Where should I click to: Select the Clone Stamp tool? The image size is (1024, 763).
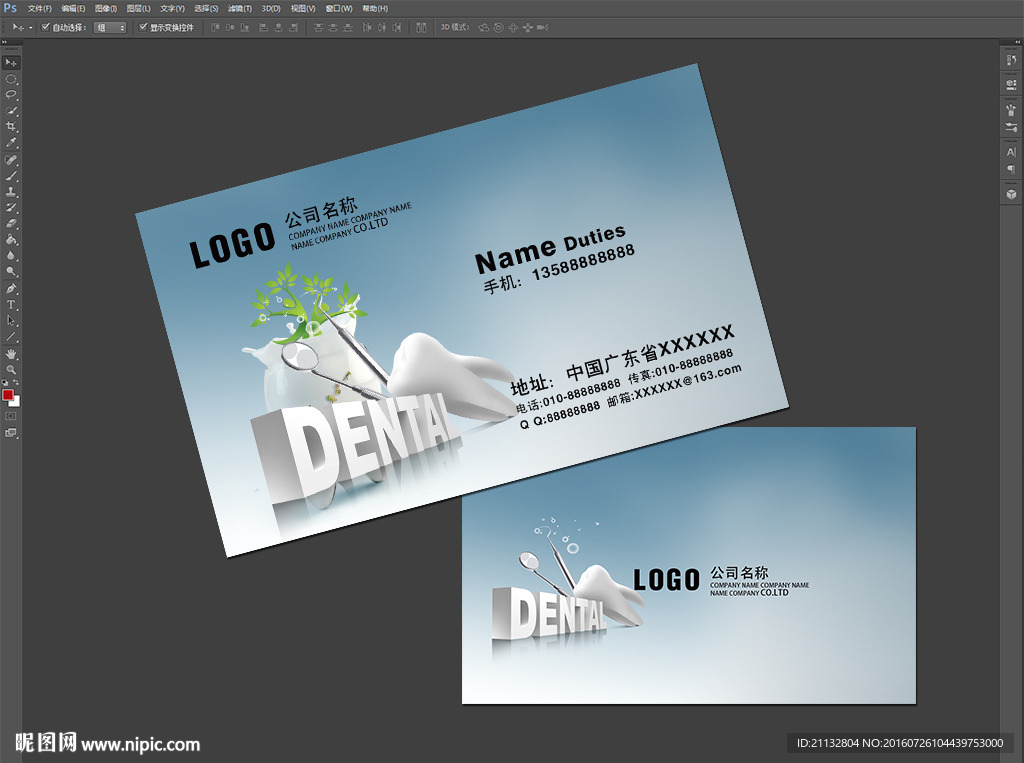click(x=11, y=192)
